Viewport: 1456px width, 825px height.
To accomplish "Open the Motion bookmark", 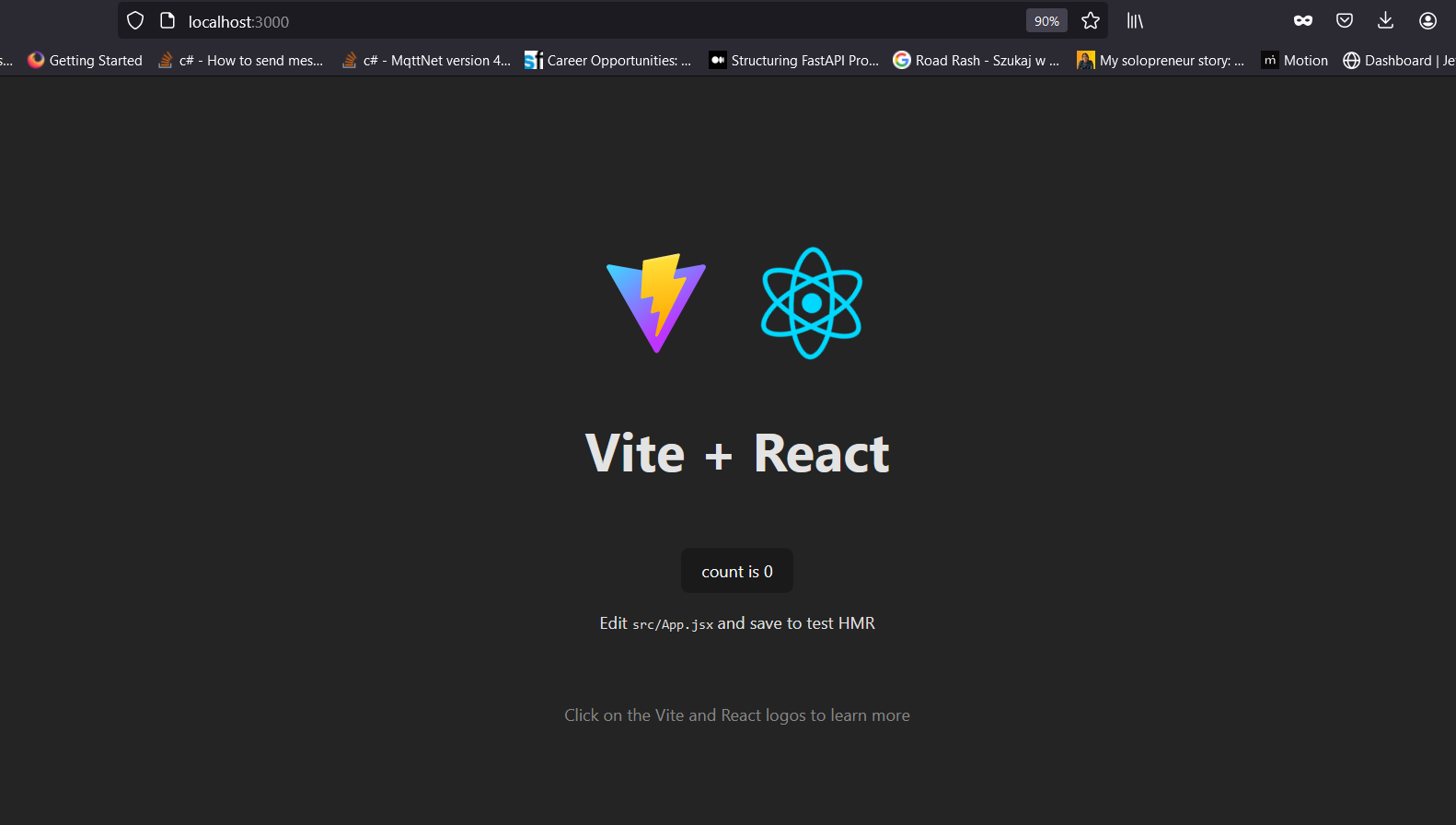I will (1295, 60).
